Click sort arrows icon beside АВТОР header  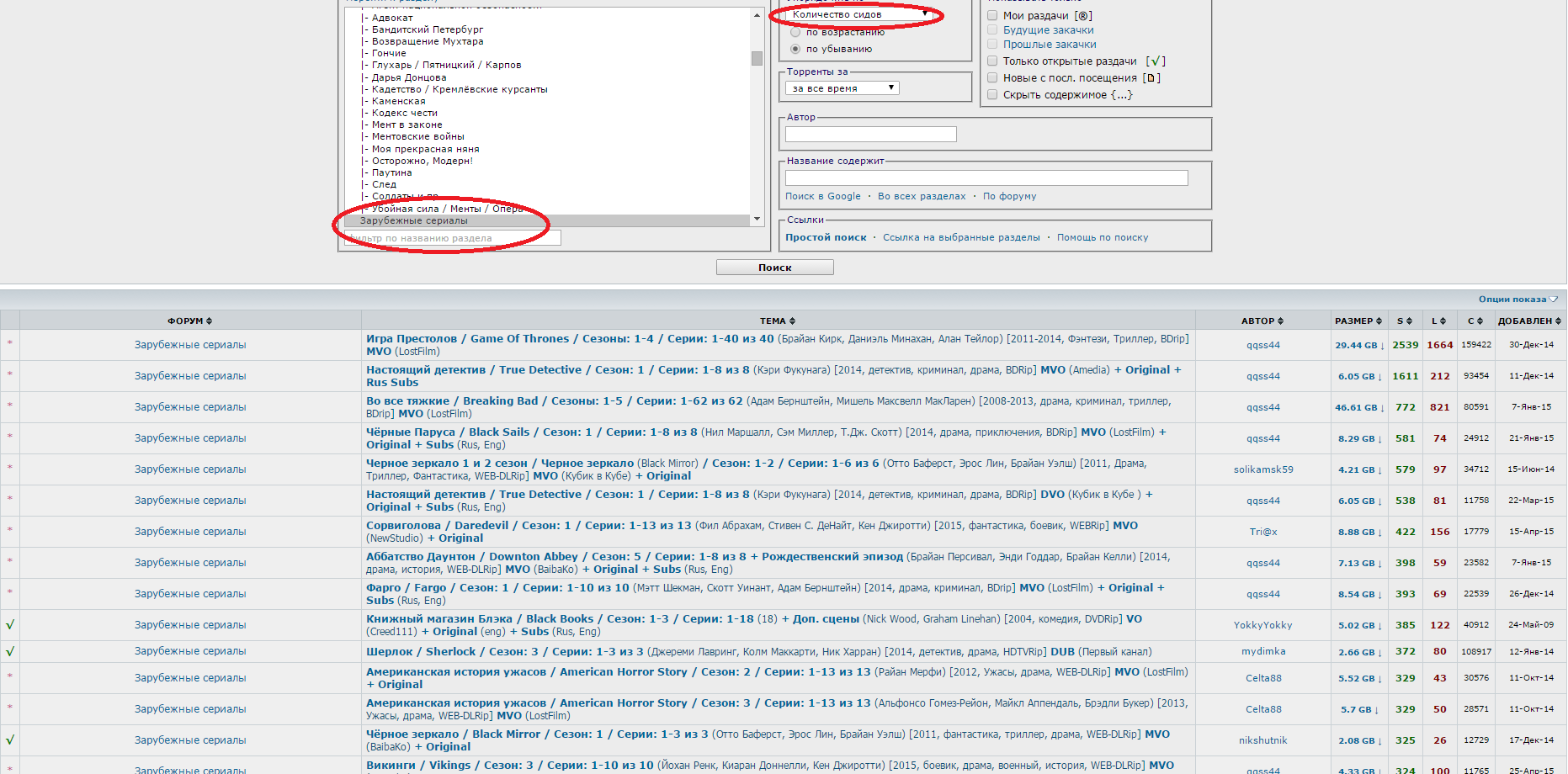pos(1280,321)
